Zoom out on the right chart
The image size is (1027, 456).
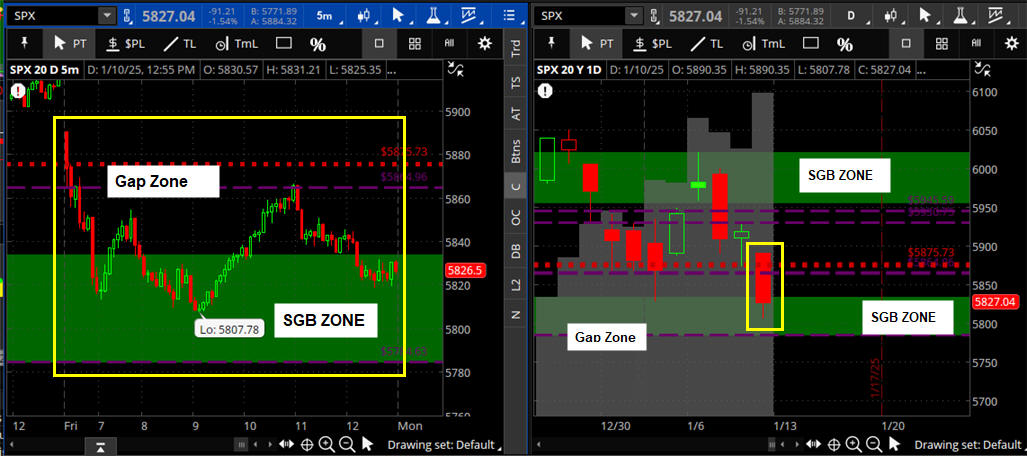point(873,445)
